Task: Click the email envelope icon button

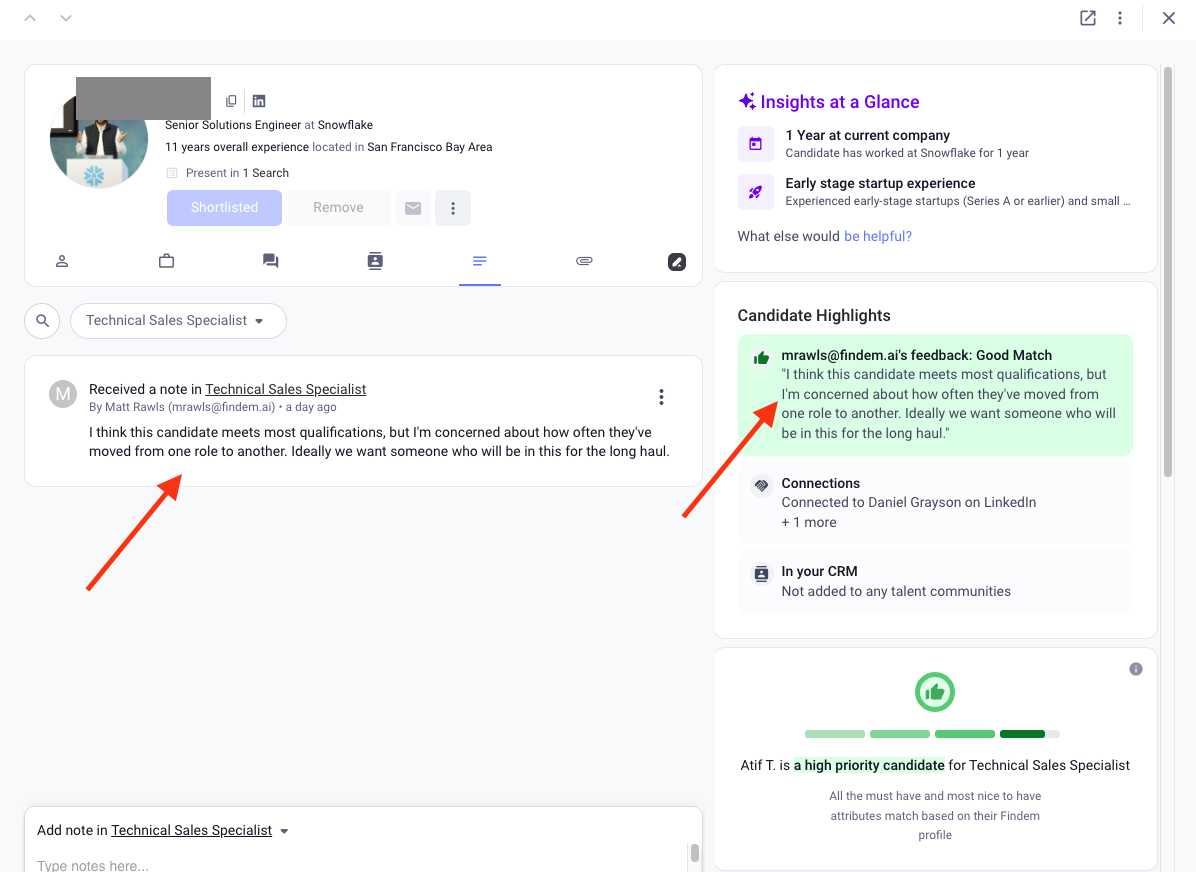Action: point(413,208)
